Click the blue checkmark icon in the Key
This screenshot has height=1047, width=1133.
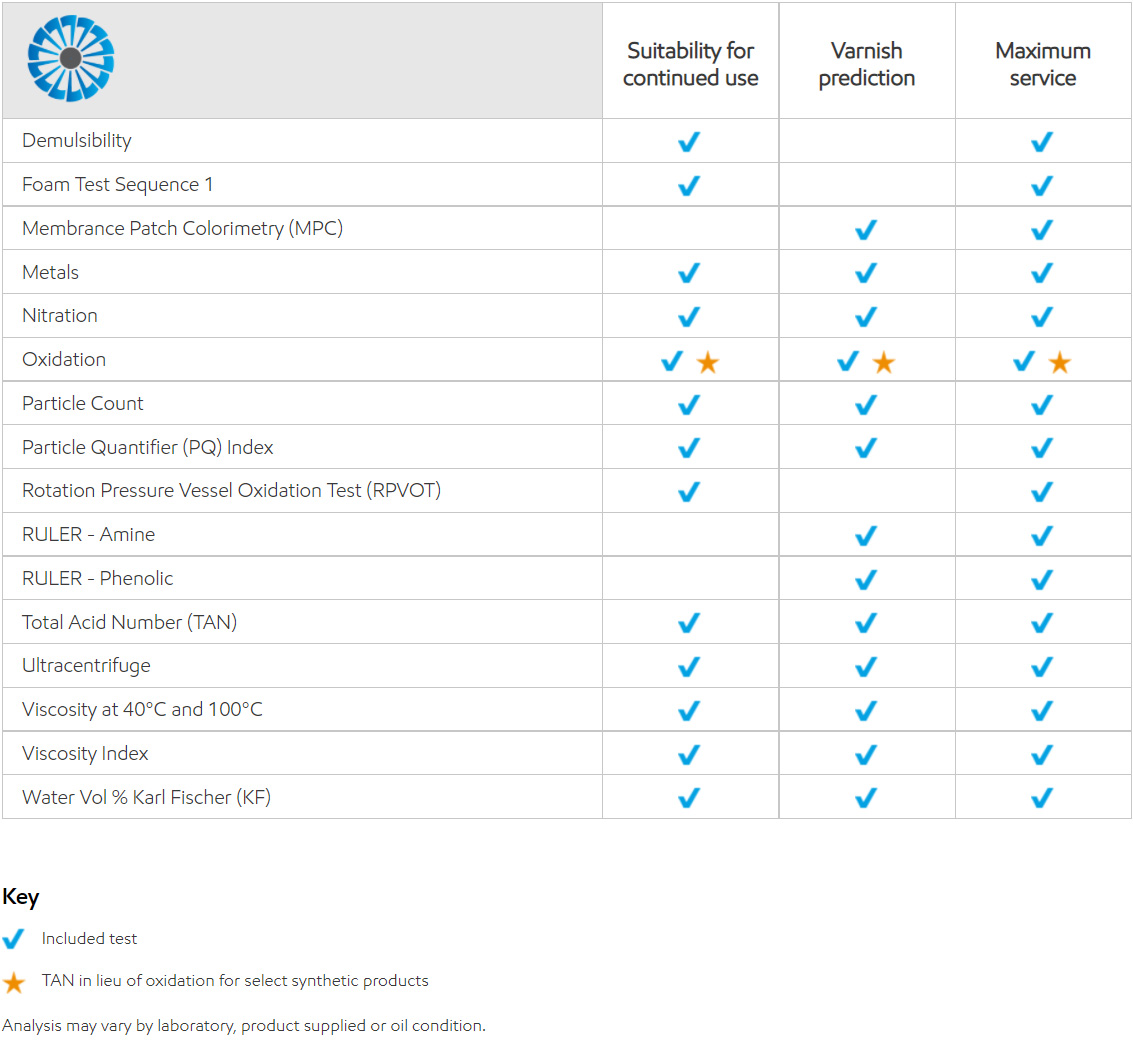14,939
